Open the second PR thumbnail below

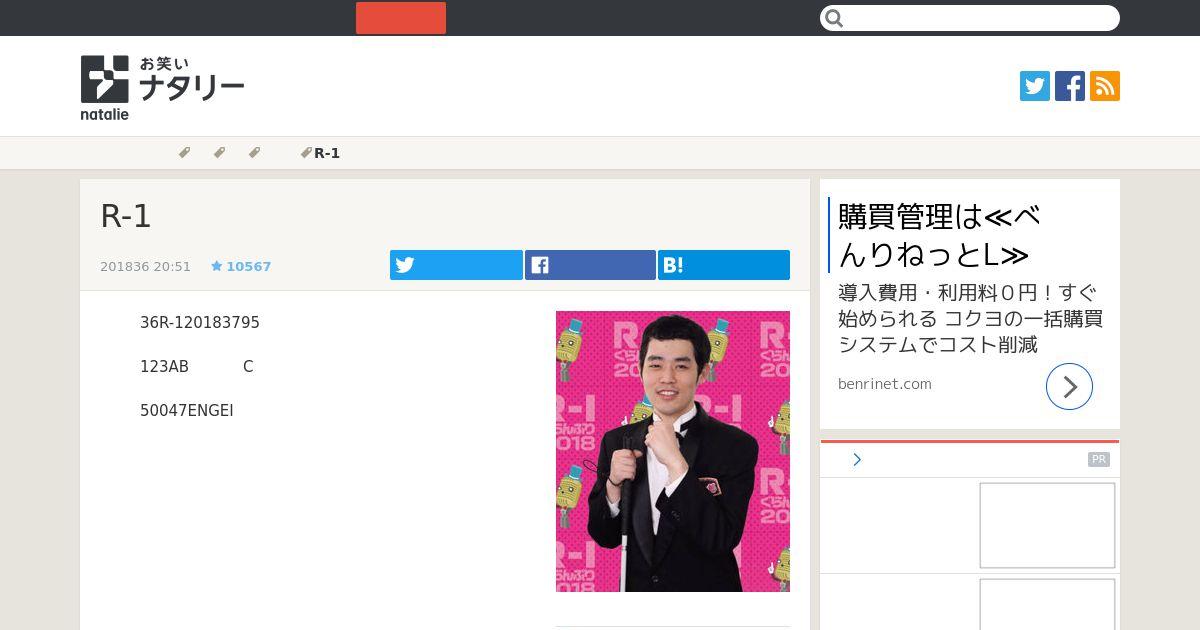[1047, 604]
